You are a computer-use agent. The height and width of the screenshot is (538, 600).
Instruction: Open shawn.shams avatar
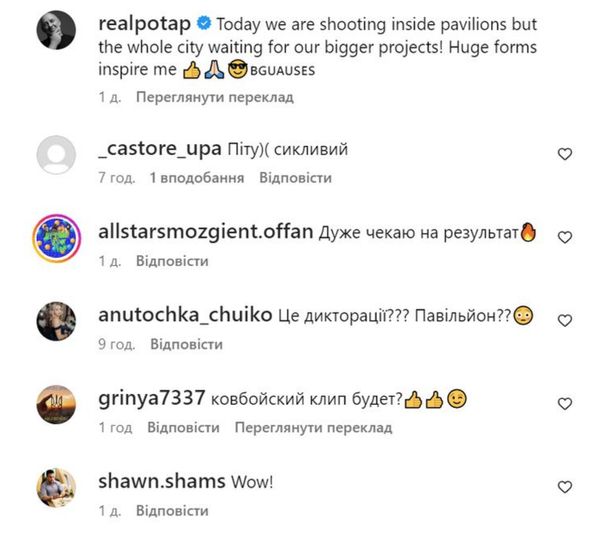tap(58, 488)
